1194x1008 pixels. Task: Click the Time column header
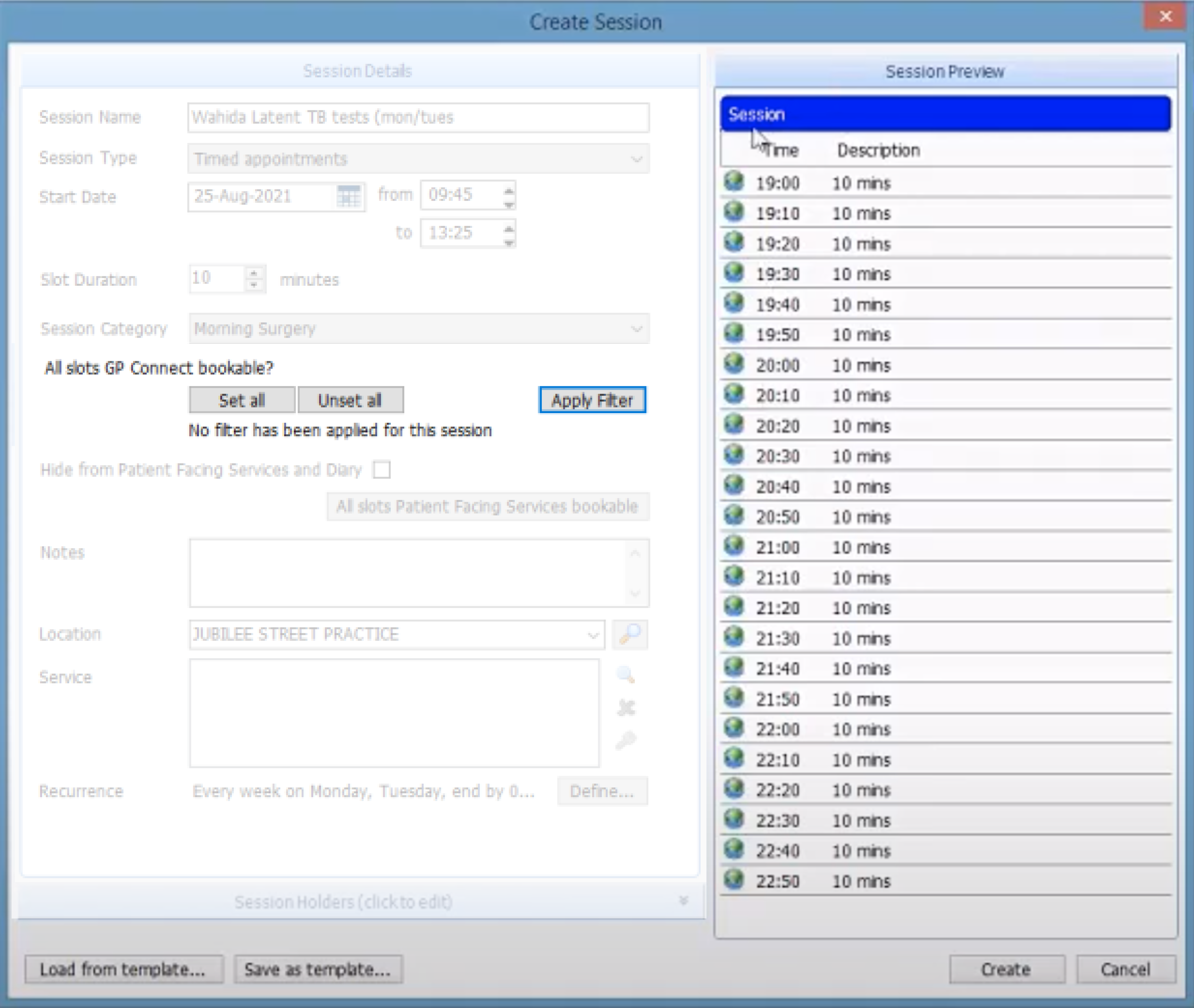781,150
